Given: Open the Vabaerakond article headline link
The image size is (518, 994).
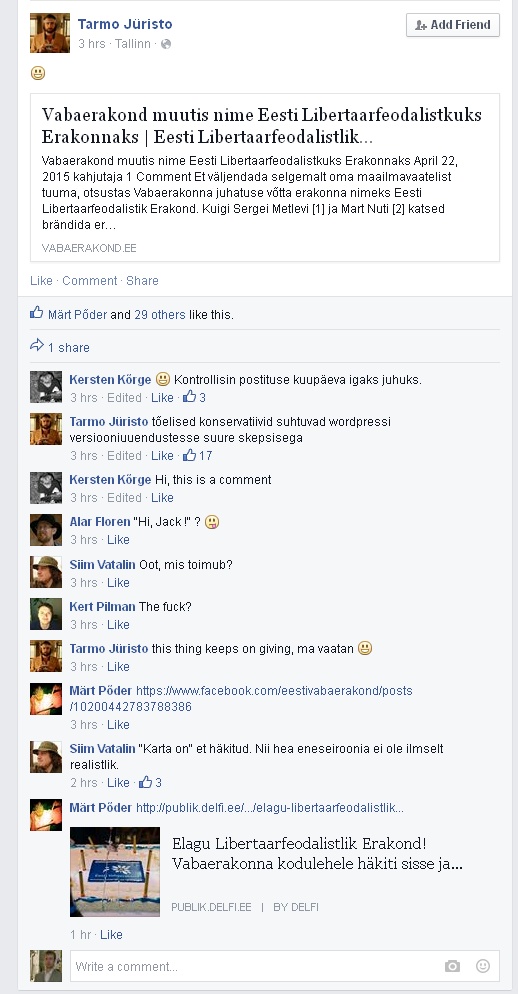Looking at the screenshot, I should pos(262,126).
